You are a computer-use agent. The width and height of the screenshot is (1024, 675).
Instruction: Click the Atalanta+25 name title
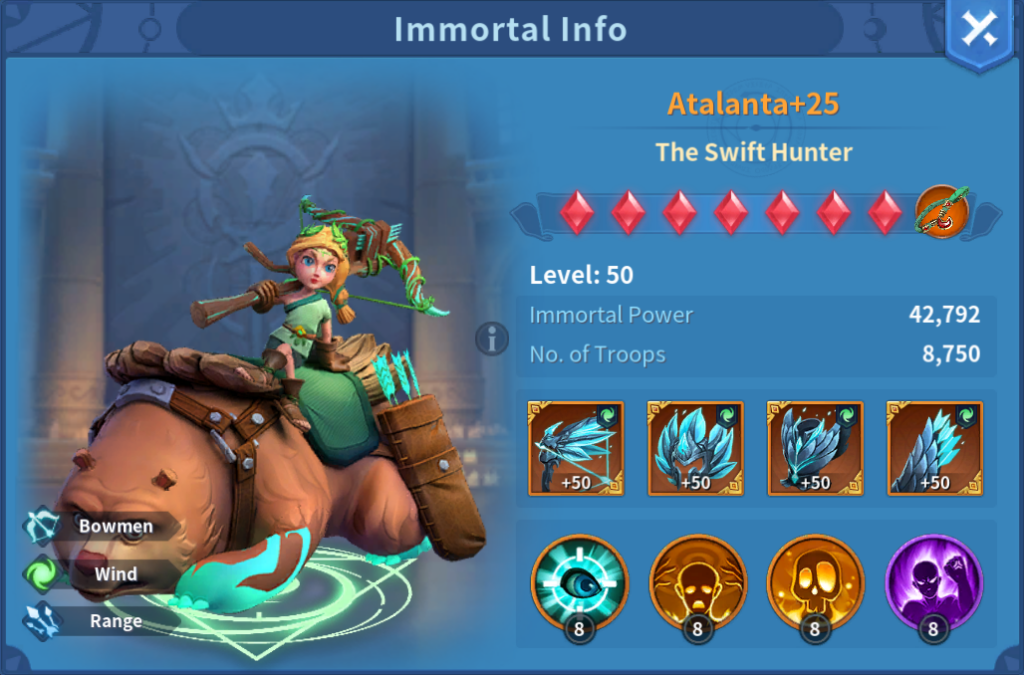(x=753, y=104)
